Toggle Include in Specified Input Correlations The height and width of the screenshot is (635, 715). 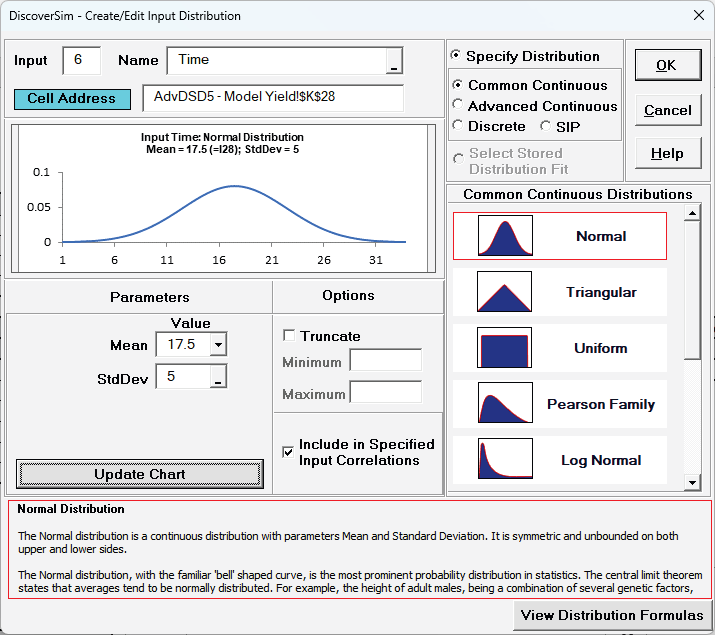289,452
